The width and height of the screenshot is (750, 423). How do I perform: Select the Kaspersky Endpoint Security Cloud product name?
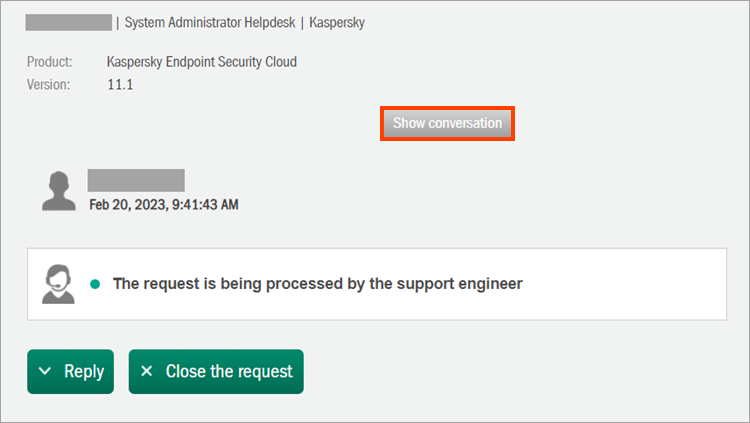point(201,62)
